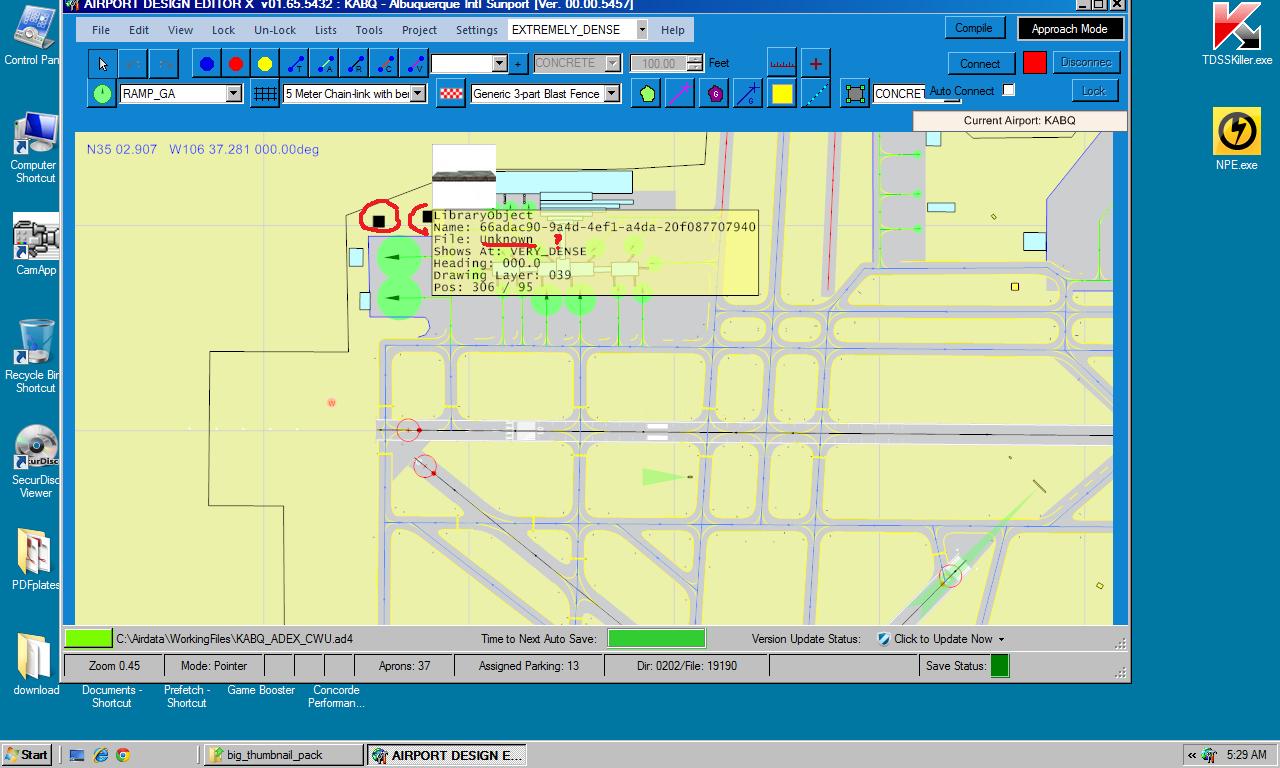Click the red plus crosshair tool

[816, 63]
